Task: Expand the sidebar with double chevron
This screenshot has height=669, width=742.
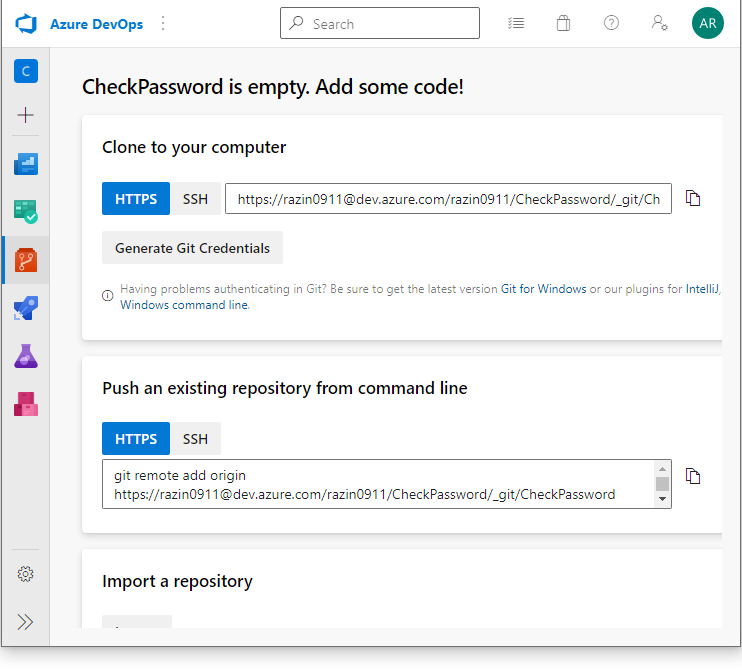Action: 26,622
